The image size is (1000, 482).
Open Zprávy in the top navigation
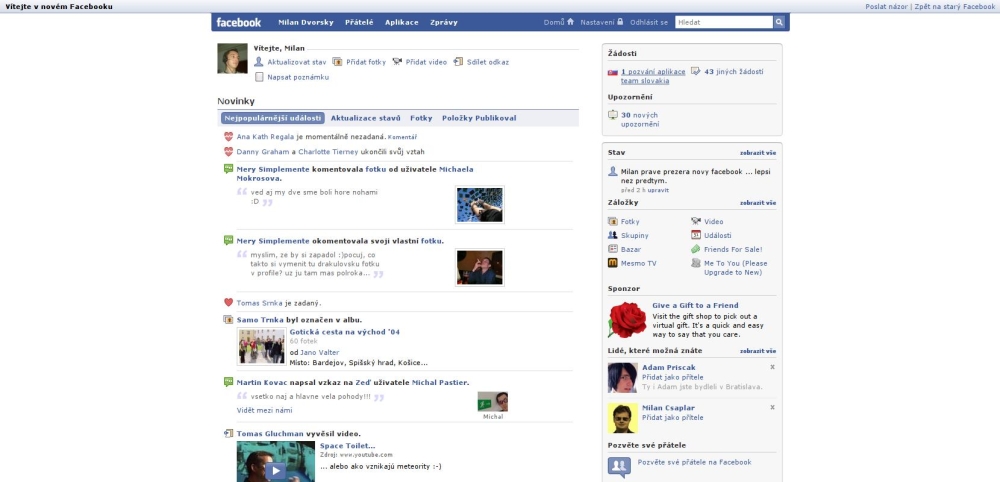pos(444,22)
